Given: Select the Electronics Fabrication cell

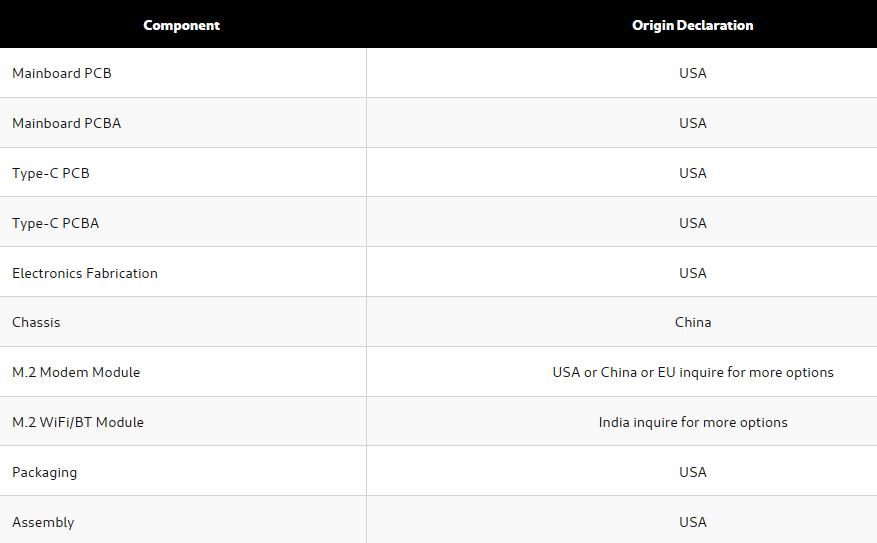Looking at the screenshot, I should tap(85, 273).
